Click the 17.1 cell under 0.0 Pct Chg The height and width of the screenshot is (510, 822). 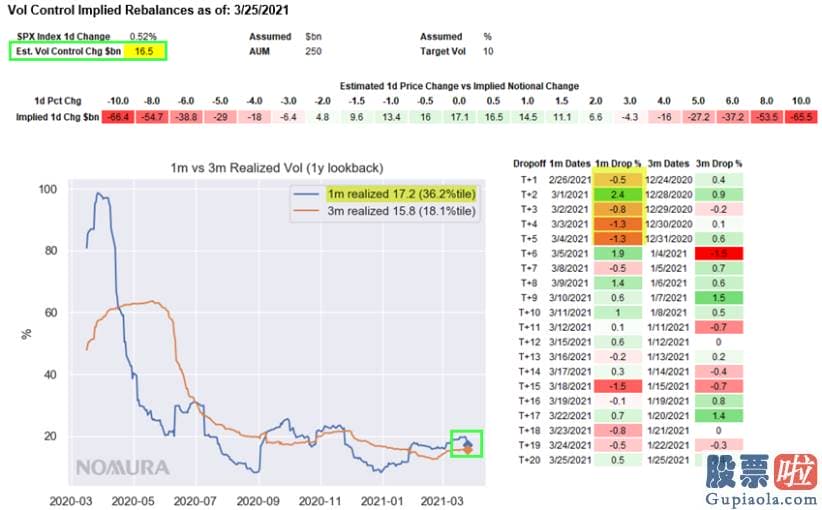point(459,117)
